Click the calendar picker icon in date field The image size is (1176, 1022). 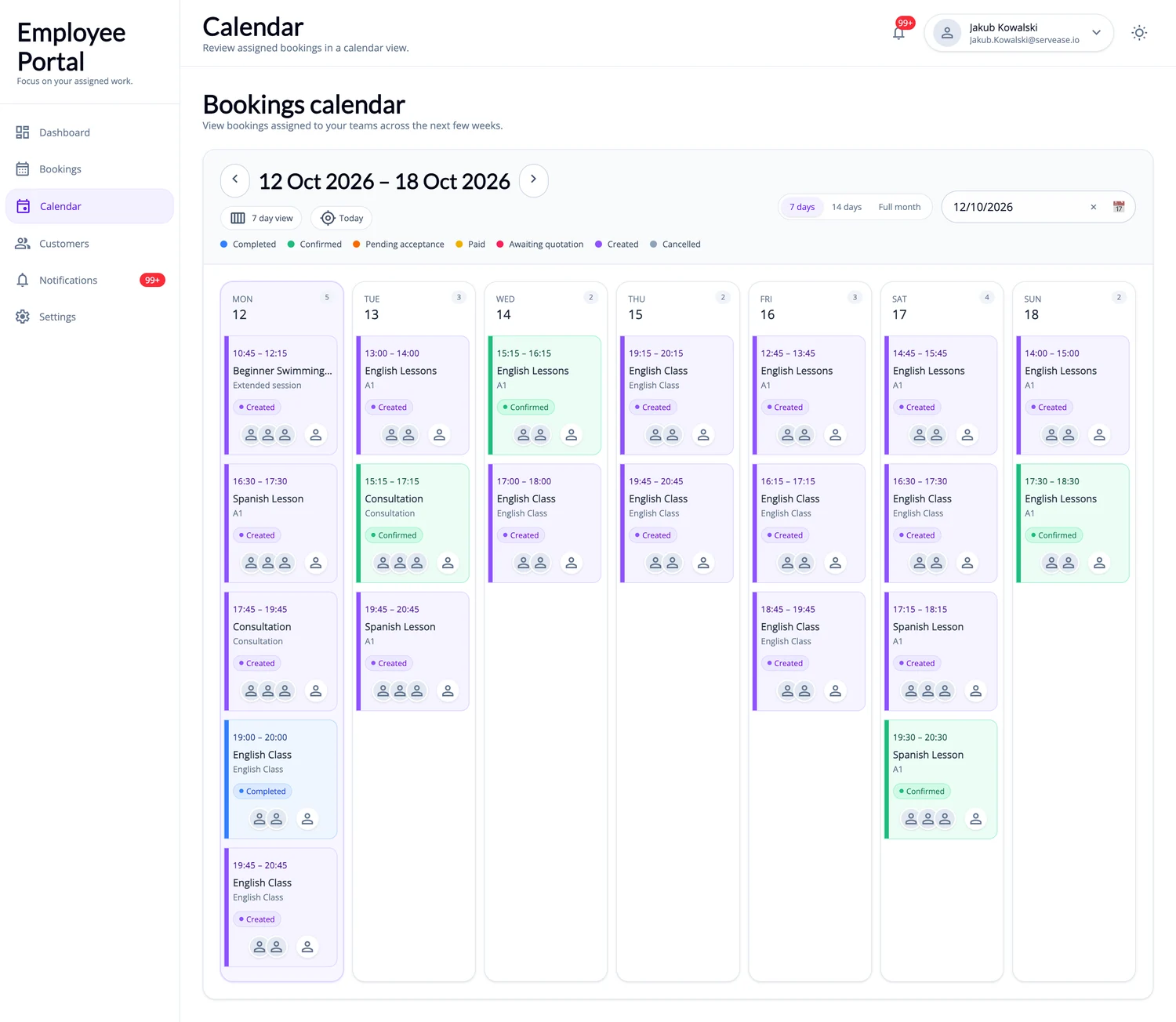[x=1119, y=207]
